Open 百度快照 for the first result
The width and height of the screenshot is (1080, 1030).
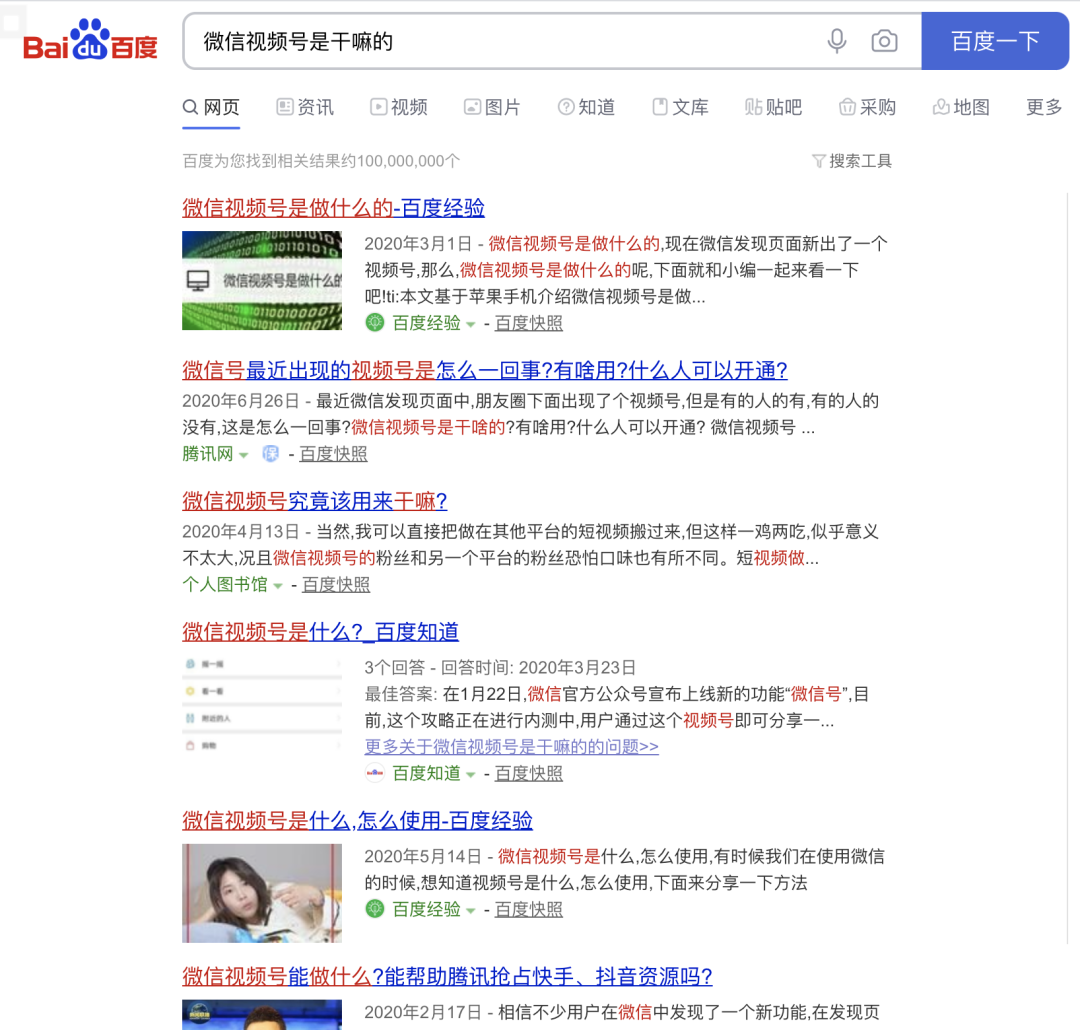tap(528, 322)
